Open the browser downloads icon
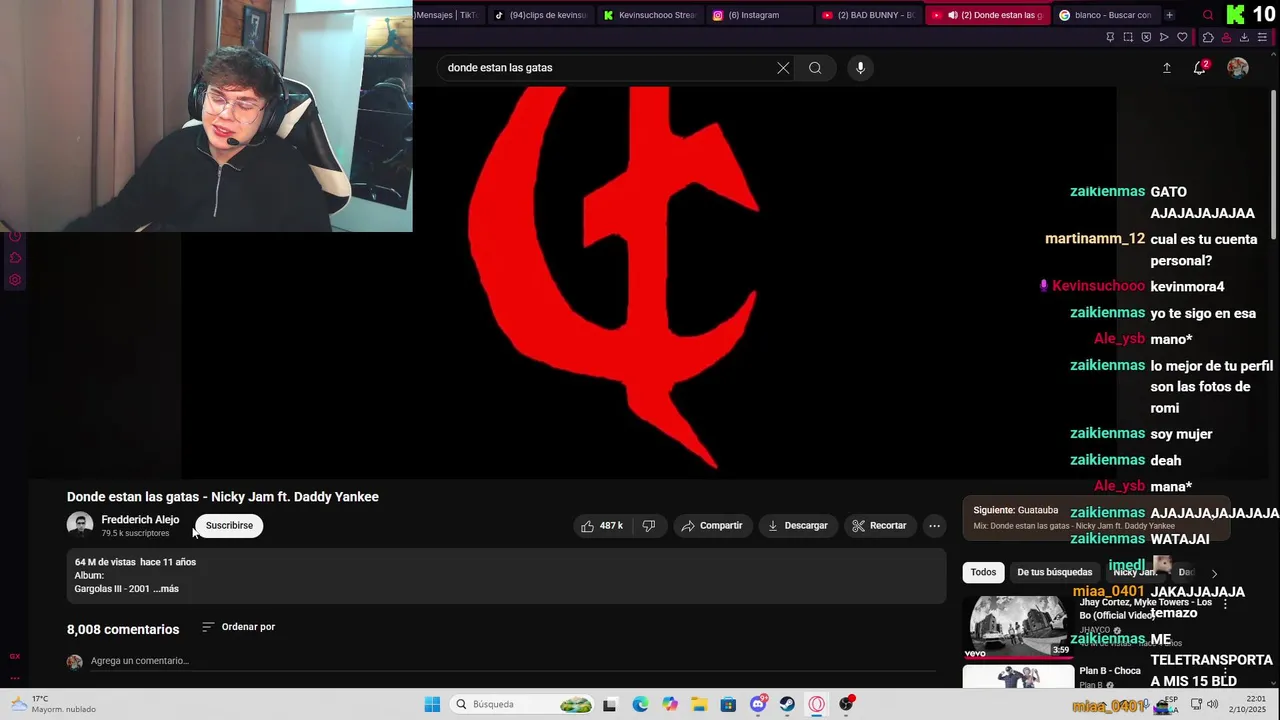The width and height of the screenshot is (1280, 720). pos(1244,38)
